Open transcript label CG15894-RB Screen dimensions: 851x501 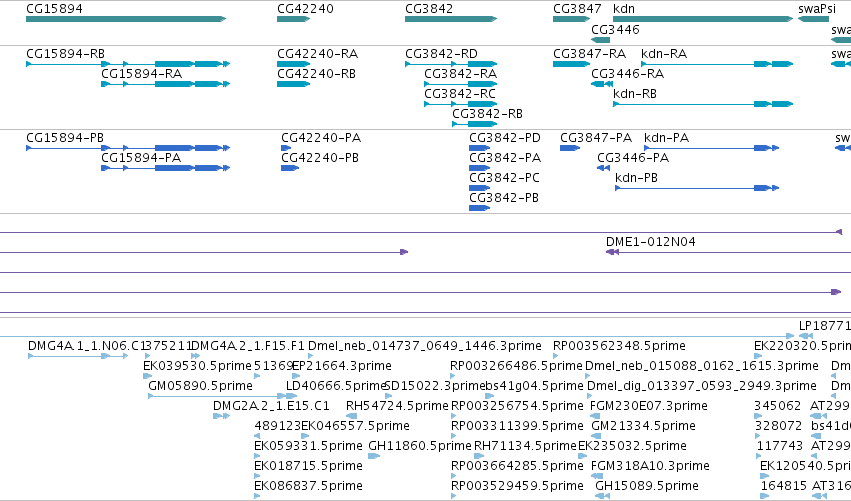65,54
